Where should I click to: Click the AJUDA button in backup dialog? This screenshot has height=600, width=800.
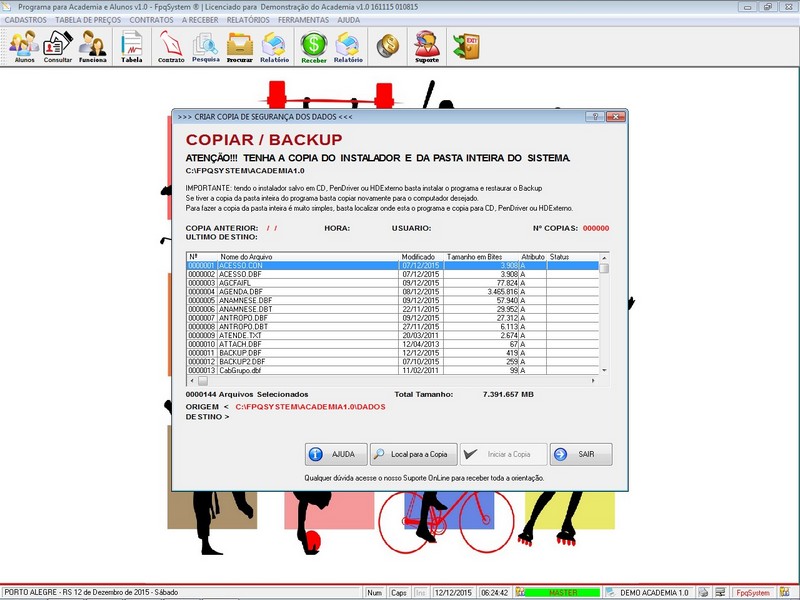pyautogui.click(x=336, y=454)
